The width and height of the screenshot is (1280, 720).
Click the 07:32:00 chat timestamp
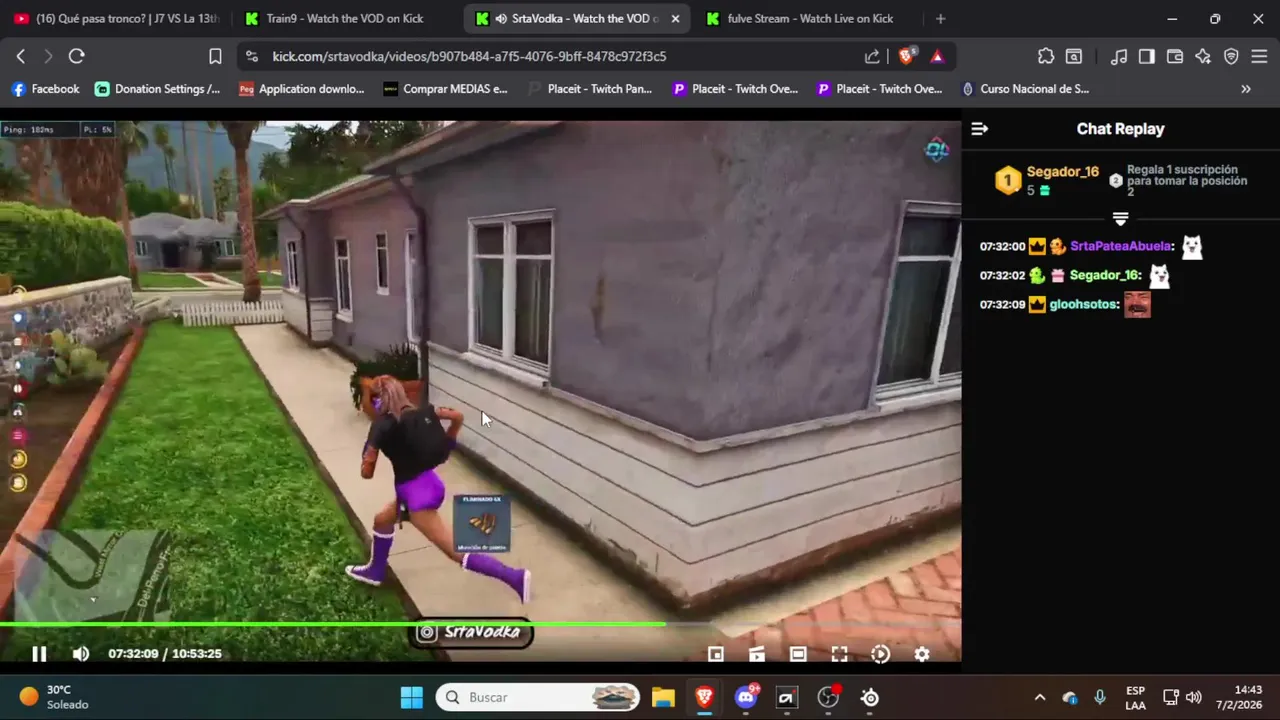(1002, 247)
